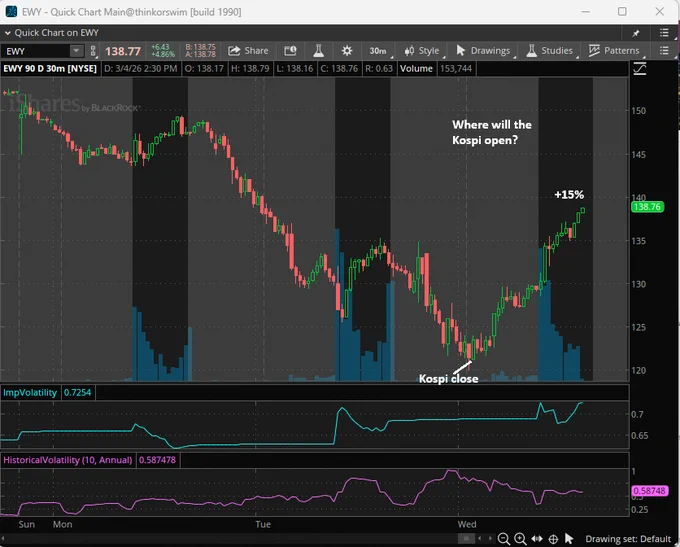The height and width of the screenshot is (547, 680).
Task: Open the 30m timeframe dropdown
Action: tap(379, 51)
